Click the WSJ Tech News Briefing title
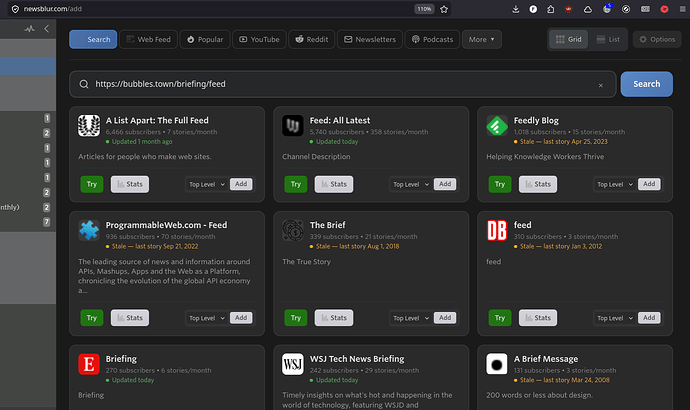Image resolution: width=690 pixels, height=410 pixels. (x=357, y=359)
